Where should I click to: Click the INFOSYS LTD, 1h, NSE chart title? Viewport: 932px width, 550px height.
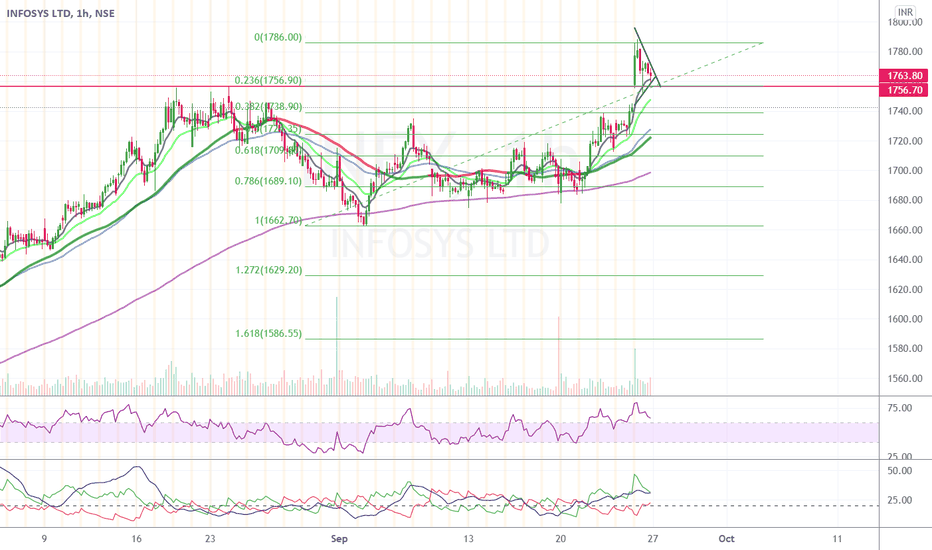(61, 13)
